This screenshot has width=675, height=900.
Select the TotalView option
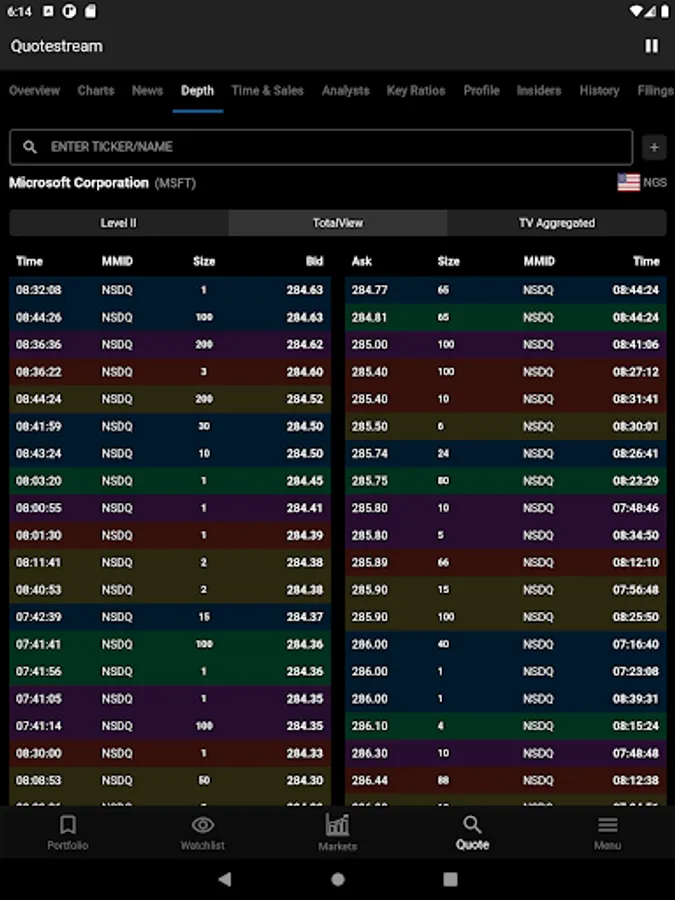pos(338,223)
